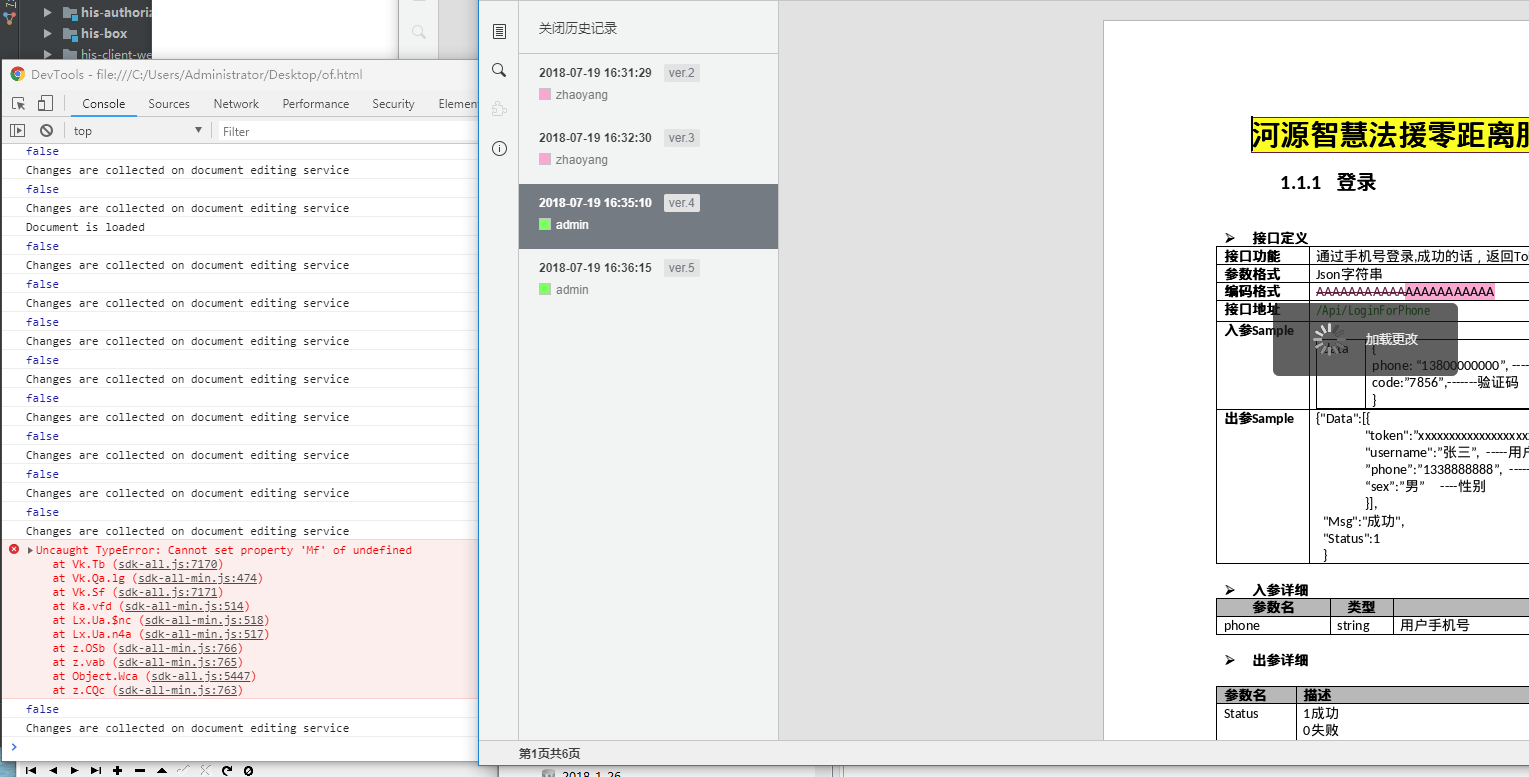The width and height of the screenshot is (1529, 777).
Task: Open link sdk-all-min.js:765 in stack trace
Action: tap(179, 662)
